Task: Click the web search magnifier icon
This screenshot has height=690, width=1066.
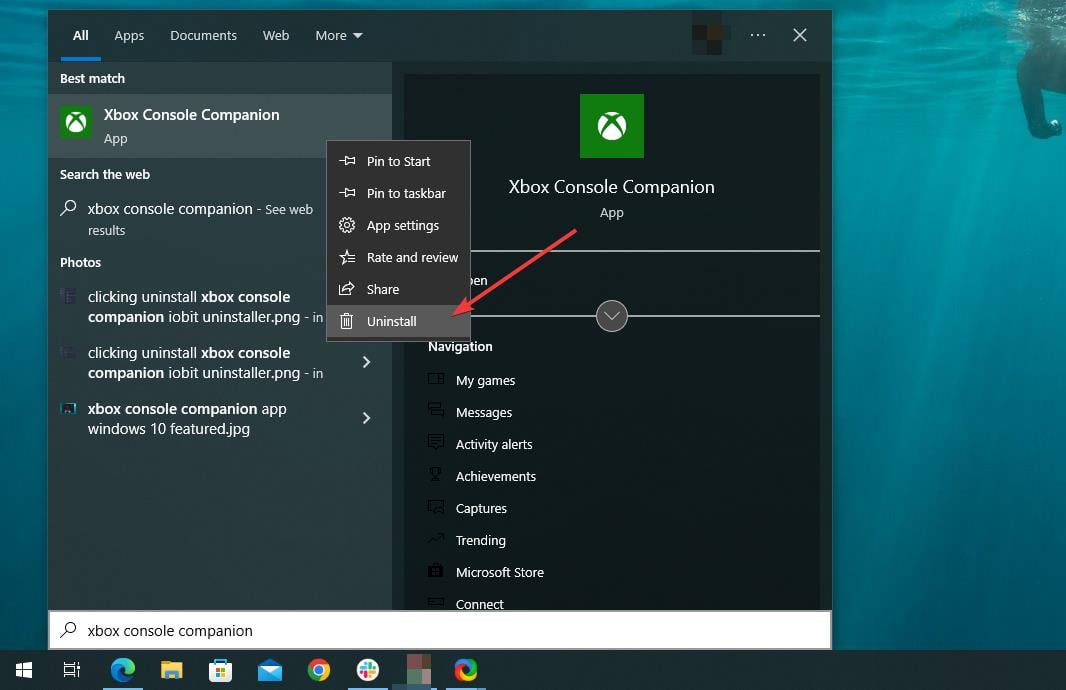Action: click(68, 208)
